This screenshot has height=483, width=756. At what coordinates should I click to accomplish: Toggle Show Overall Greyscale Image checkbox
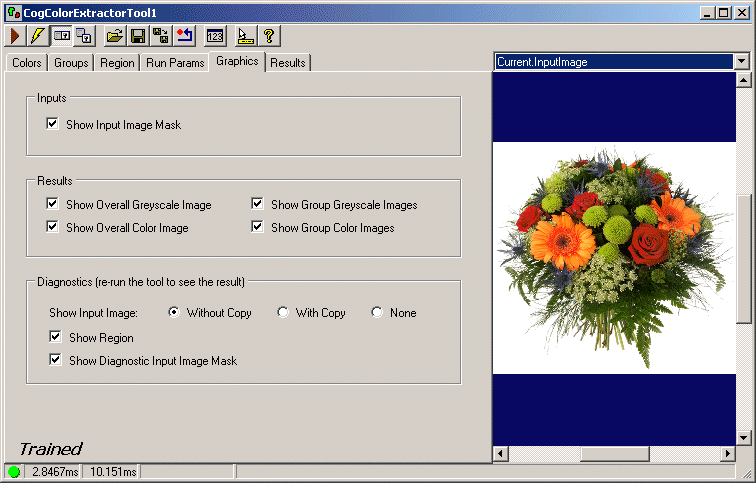point(52,204)
